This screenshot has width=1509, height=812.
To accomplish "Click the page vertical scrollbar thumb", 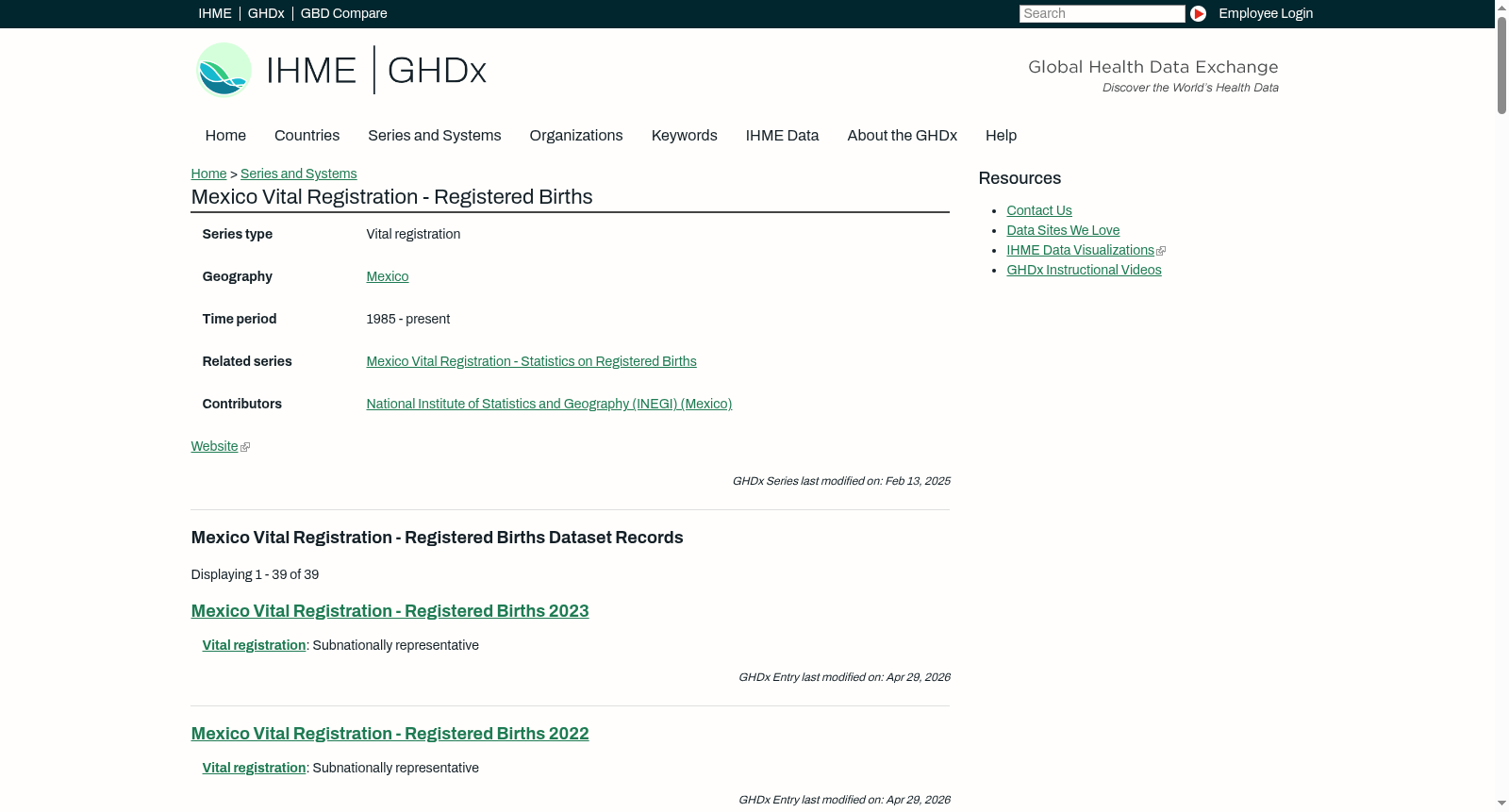I will pyautogui.click(x=1502, y=65).
